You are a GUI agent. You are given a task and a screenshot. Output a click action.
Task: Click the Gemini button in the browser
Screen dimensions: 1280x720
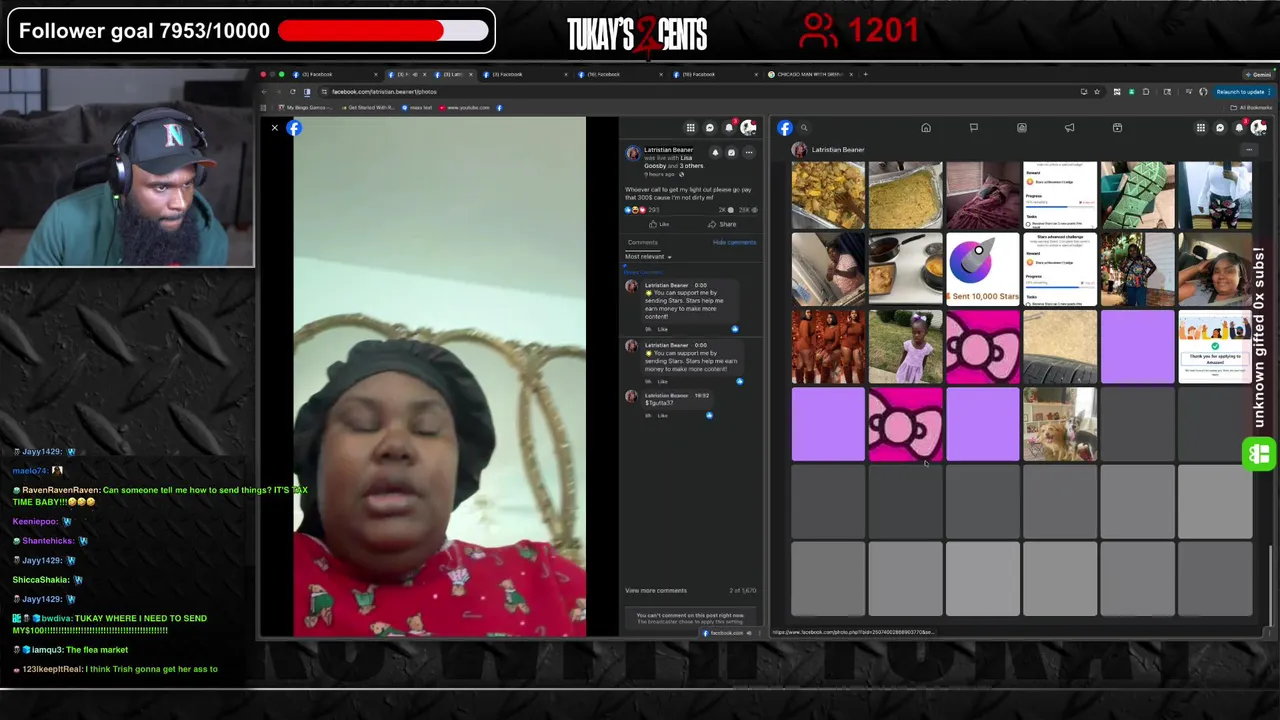coord(1258,74)
